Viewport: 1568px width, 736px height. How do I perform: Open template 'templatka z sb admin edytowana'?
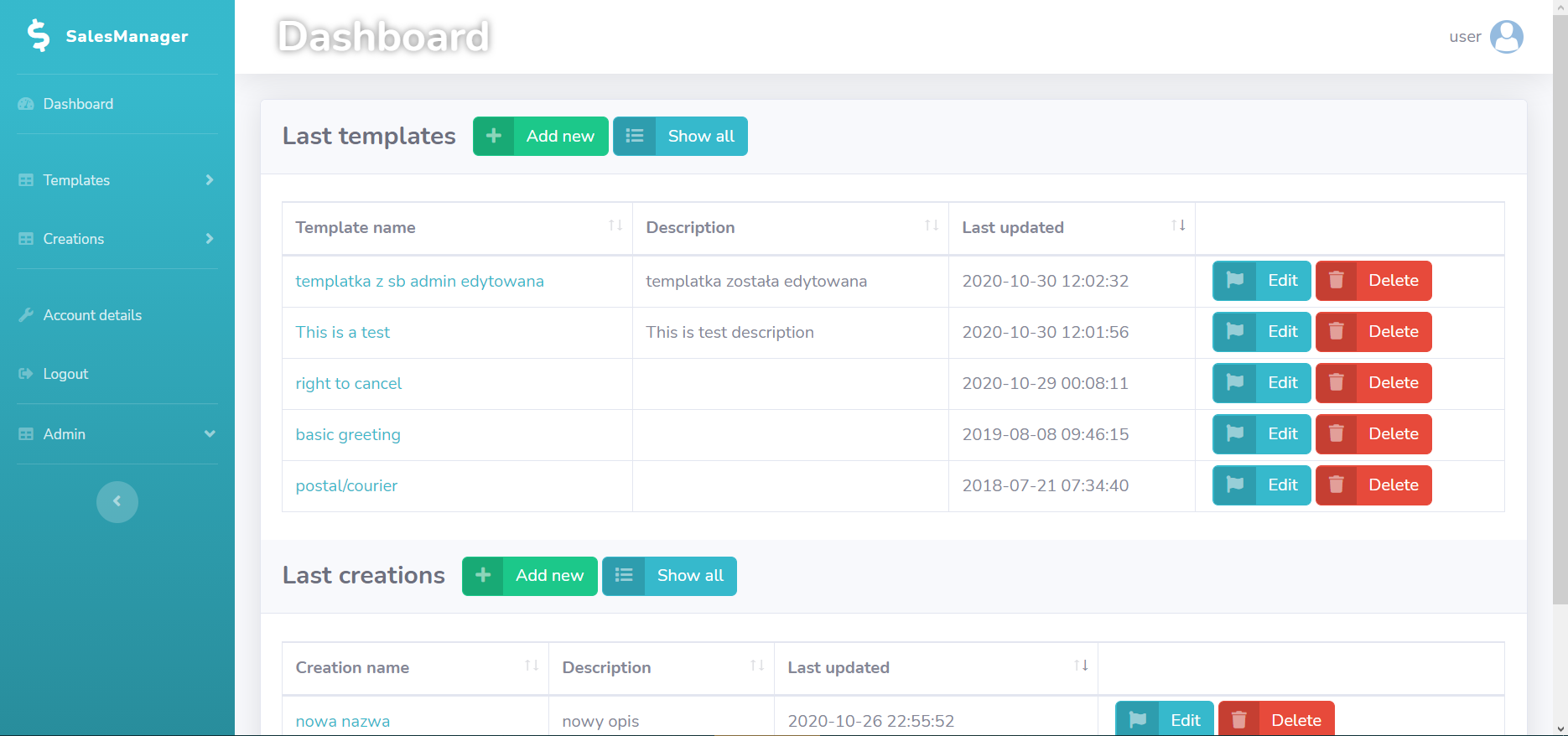(420, 282)
